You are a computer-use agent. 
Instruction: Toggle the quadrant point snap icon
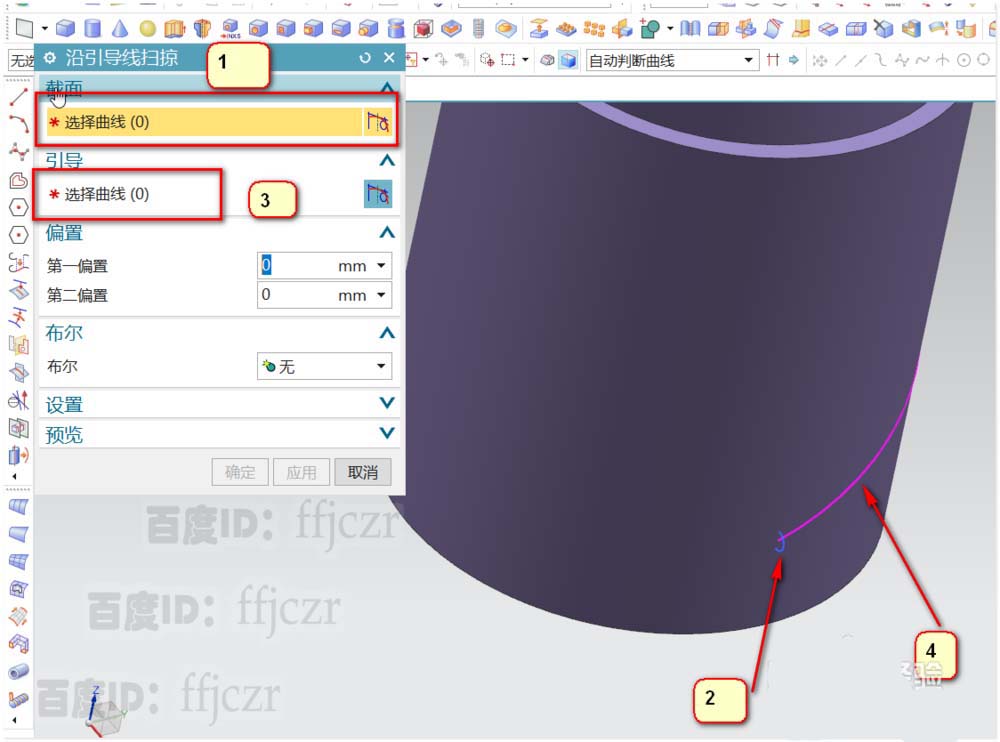[x=983, y=60]
